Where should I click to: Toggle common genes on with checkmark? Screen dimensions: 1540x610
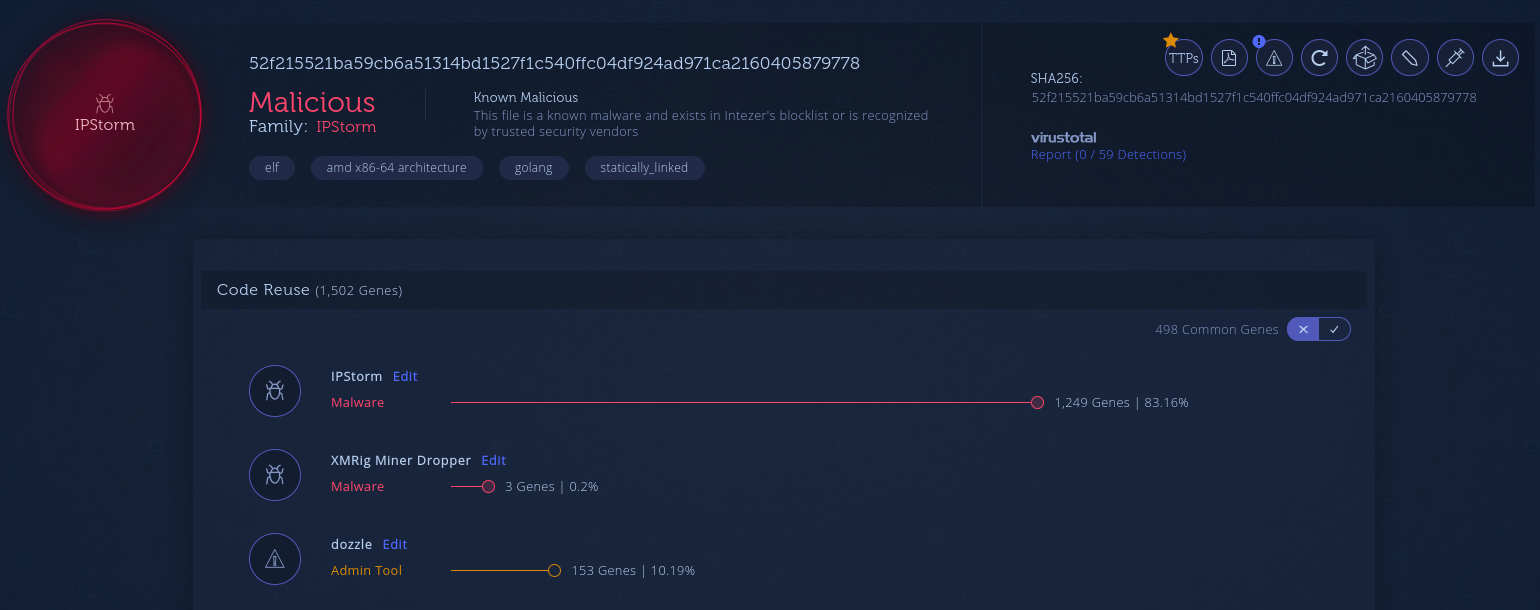click(x=1334, y=329)
